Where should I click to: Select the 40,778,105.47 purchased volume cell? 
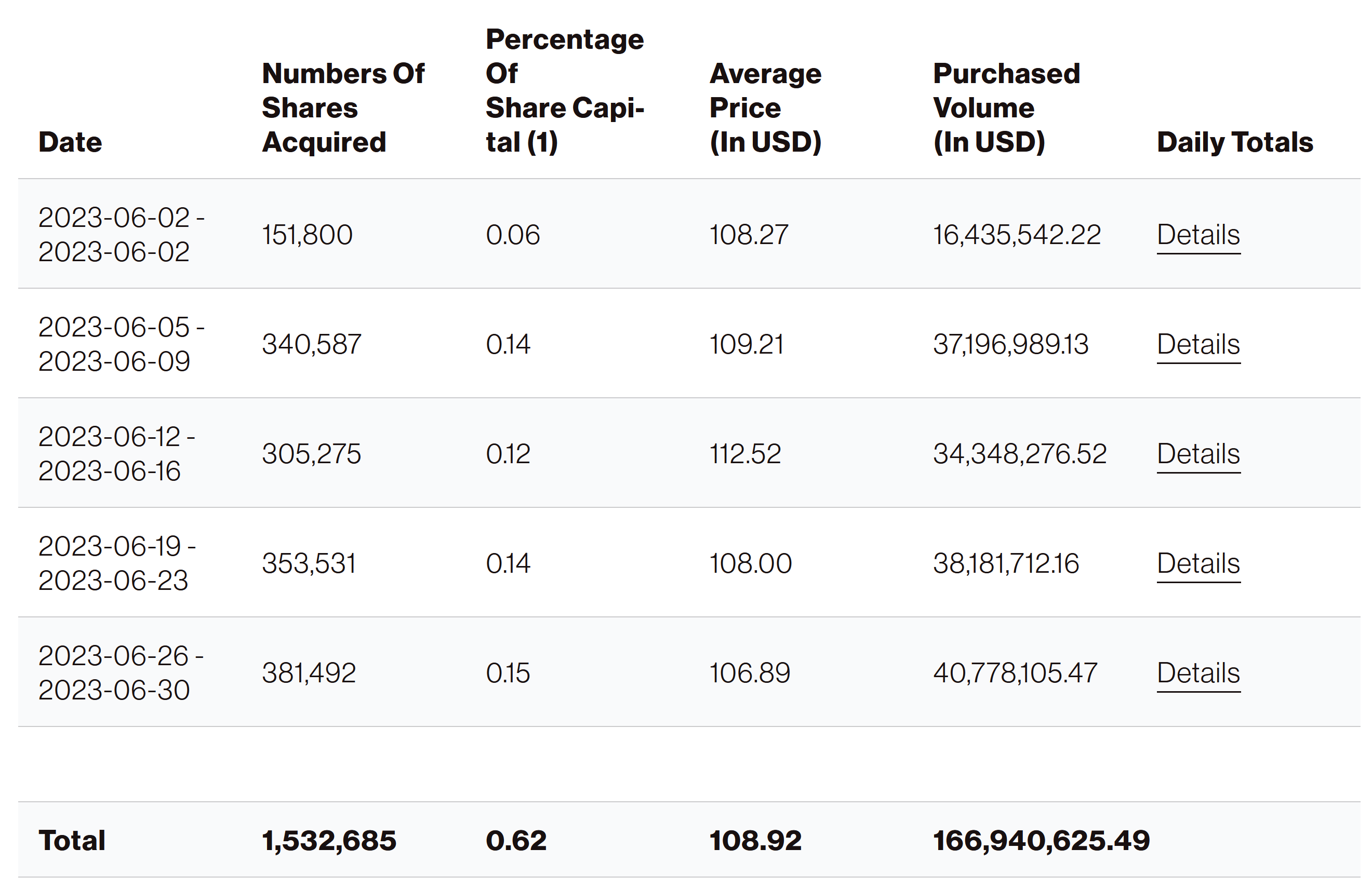[x=1015, y=673]
